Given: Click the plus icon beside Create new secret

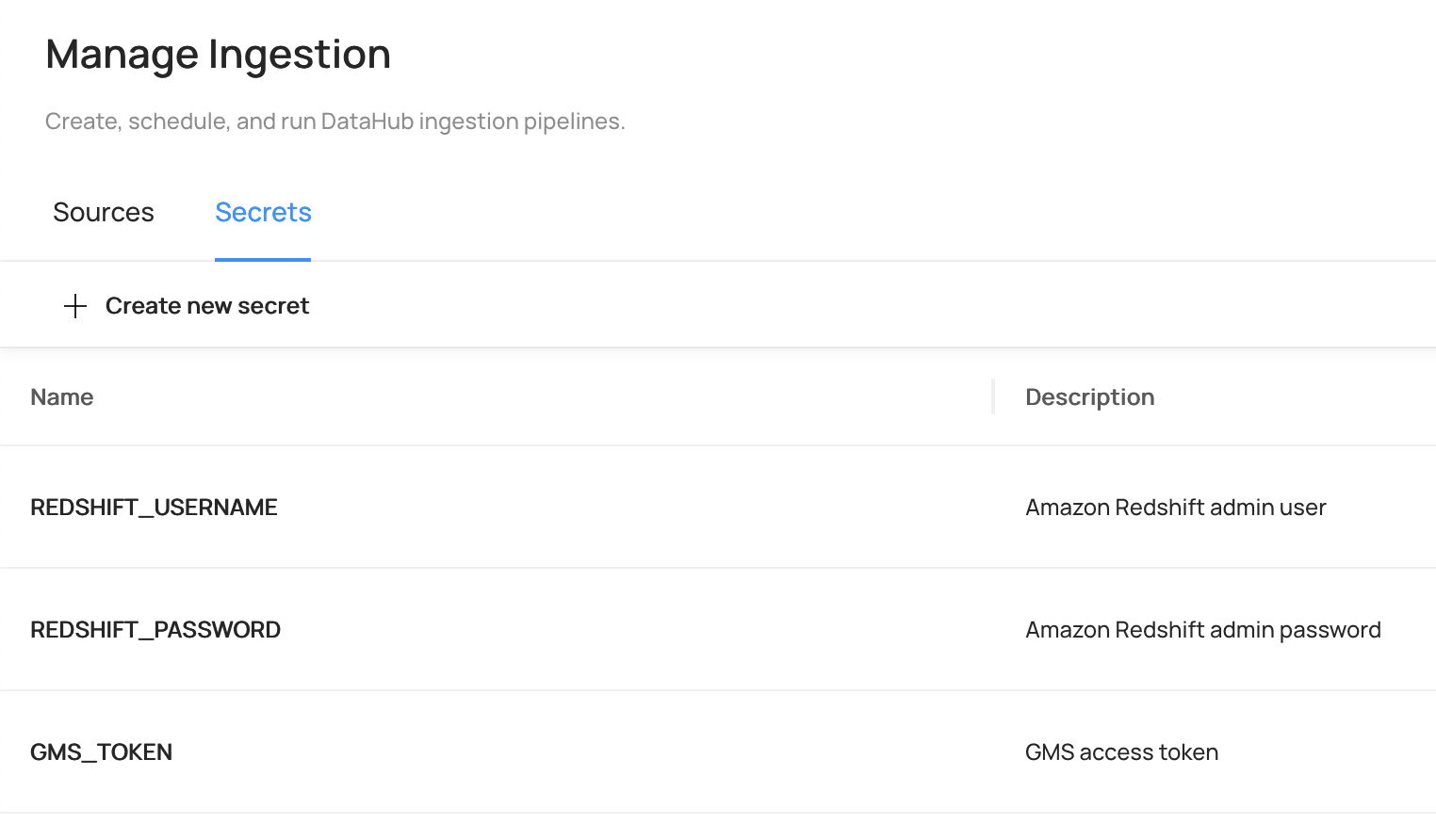Looking at the screenshot, I should click(75, 306).
